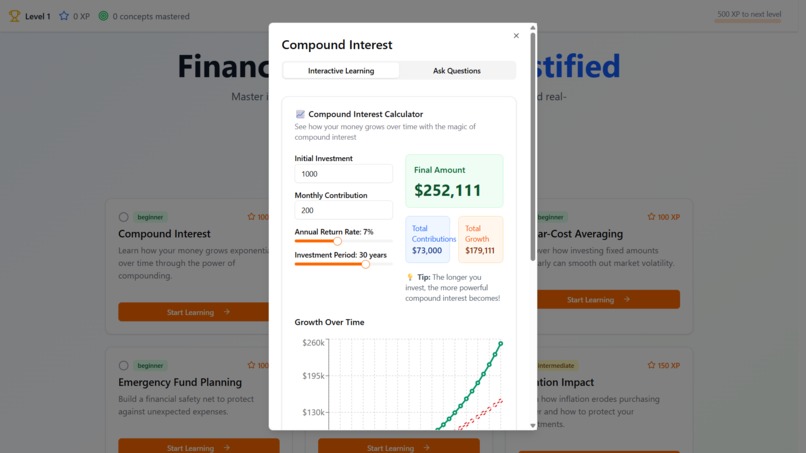Click the dialog scrollbar down arrow

(533, 425)
